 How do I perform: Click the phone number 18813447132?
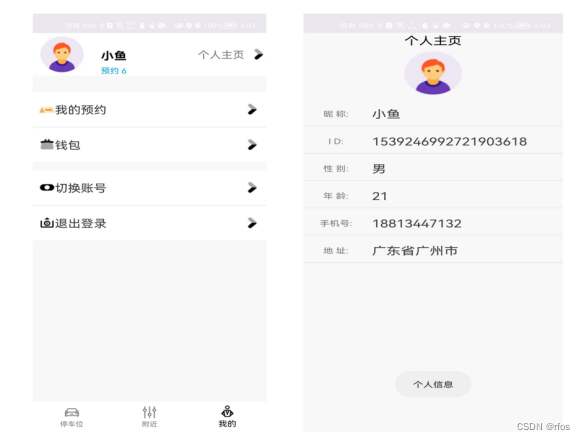[417, 224]
